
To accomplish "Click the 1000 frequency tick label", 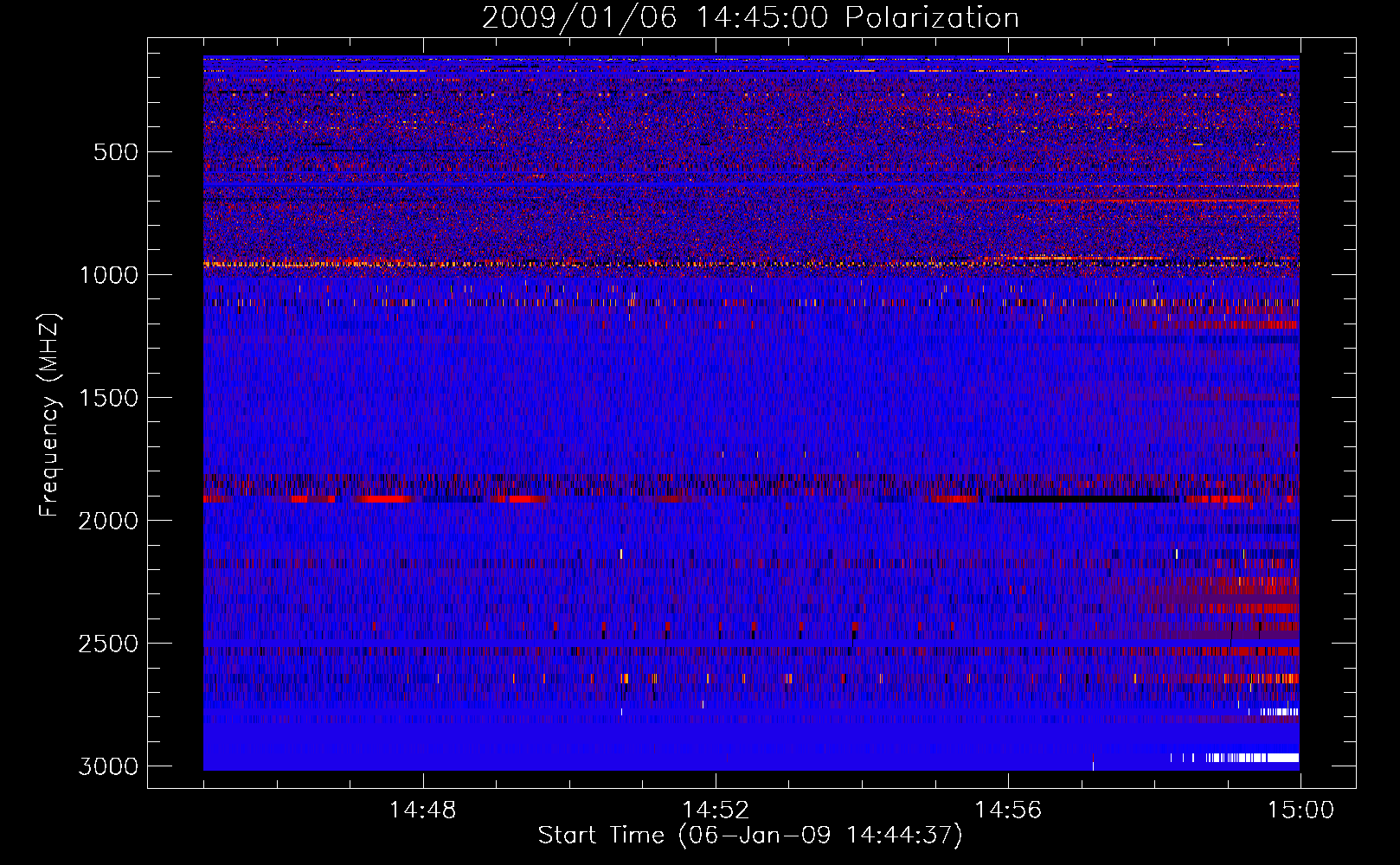I will pos(108,275).
